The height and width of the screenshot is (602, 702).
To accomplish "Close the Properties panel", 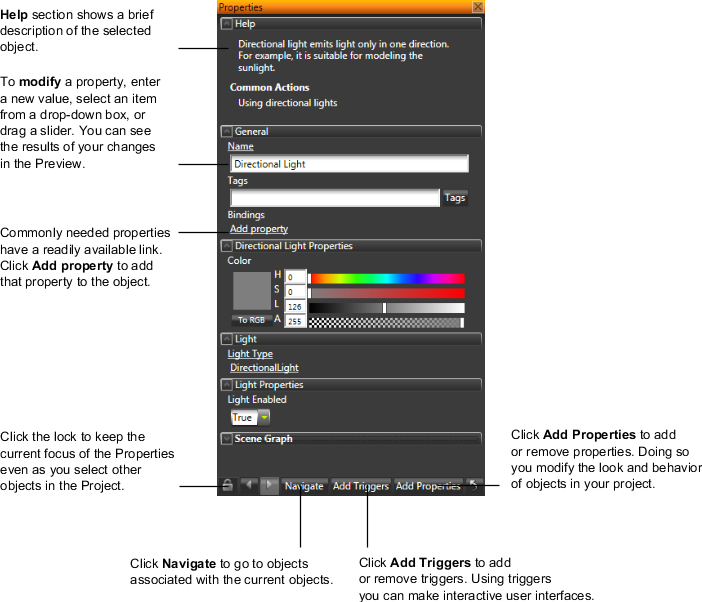I will (x=478, y=7).
